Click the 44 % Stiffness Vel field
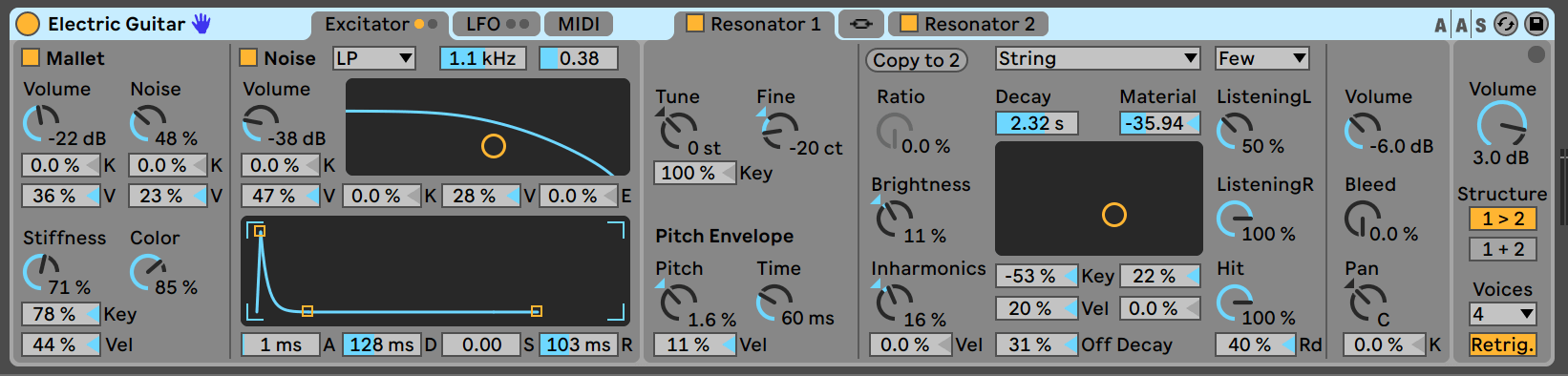This screenshot has width=1568, height=376. (61, 345)
